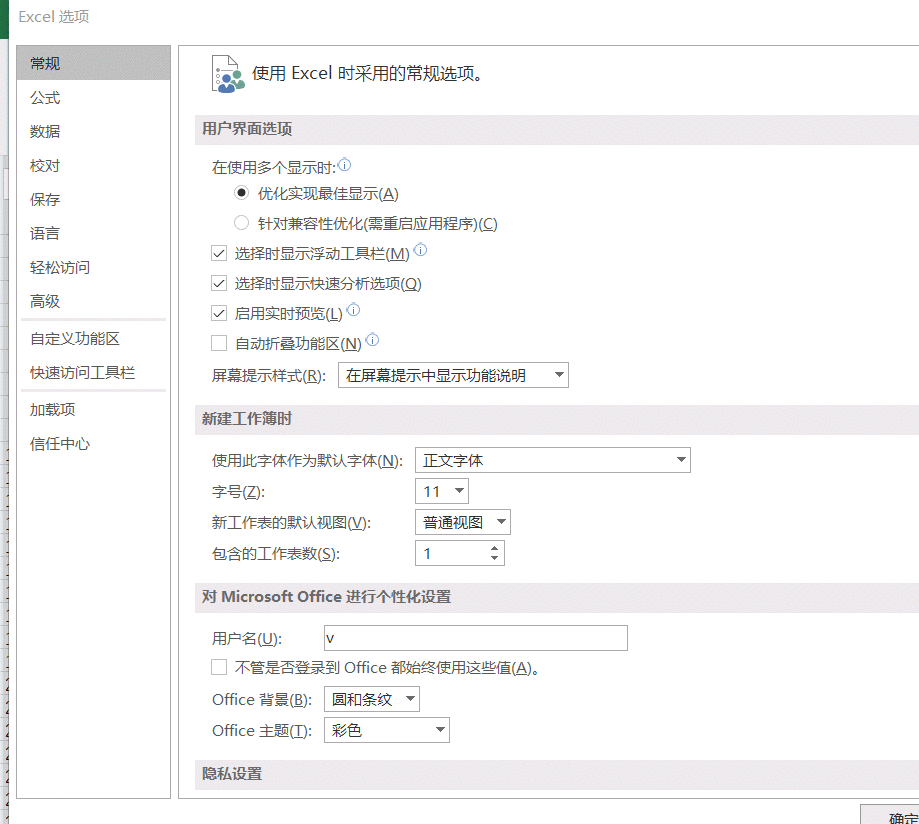Open 快速访问工具栏 category
The image size is (919, 824).
[x=93, y=373]
